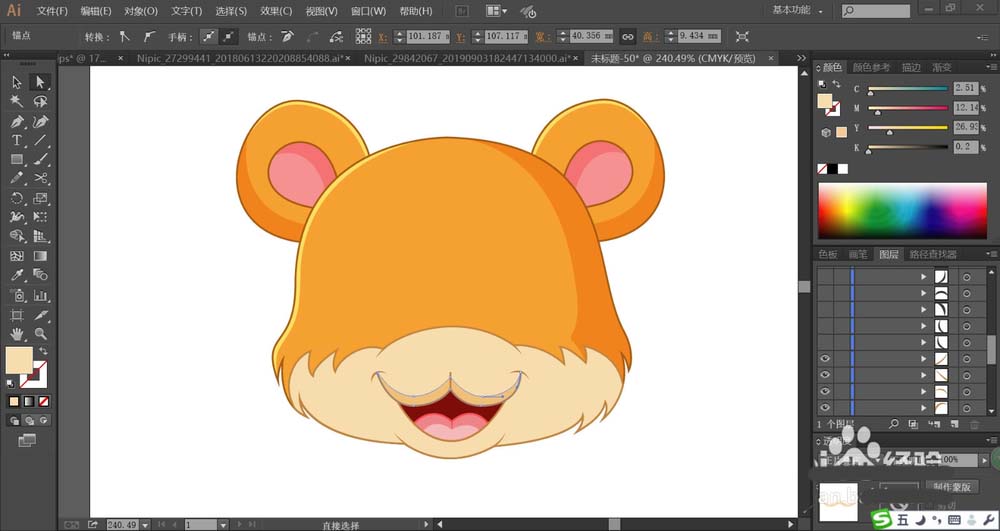Screen dimensions: 1000x531
Task: Select the black arrow Selection tool
Action: 17,82
